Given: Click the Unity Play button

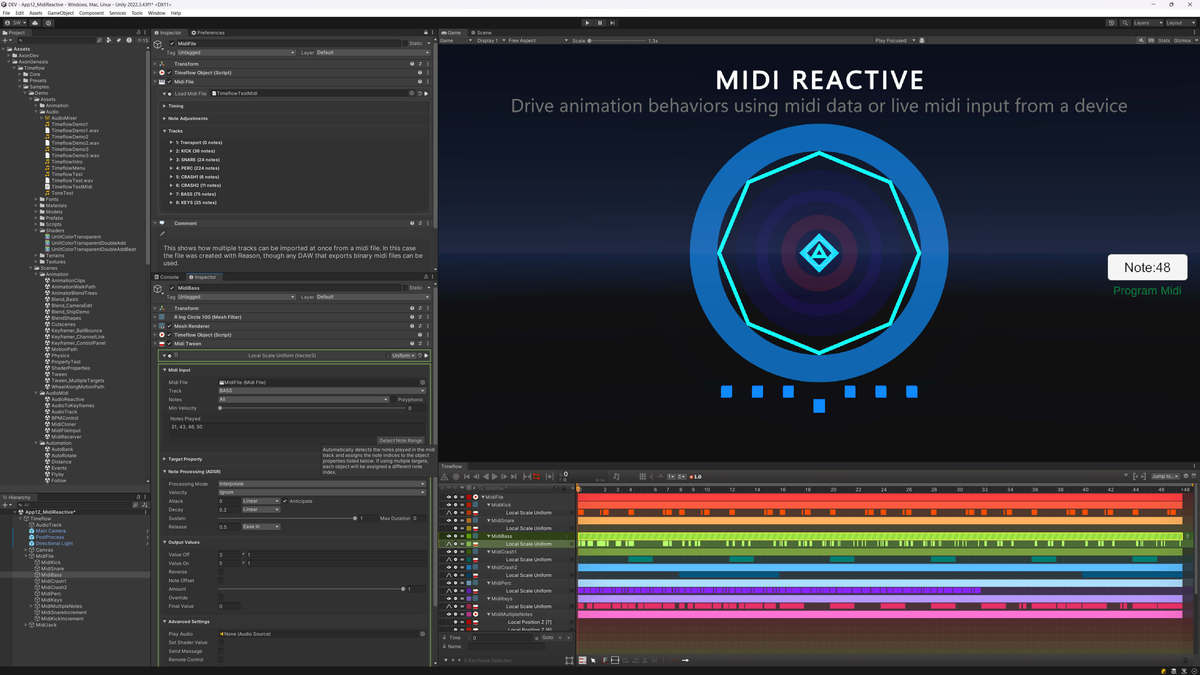Looking at the screenshot, I should click(x=587, y=22).
